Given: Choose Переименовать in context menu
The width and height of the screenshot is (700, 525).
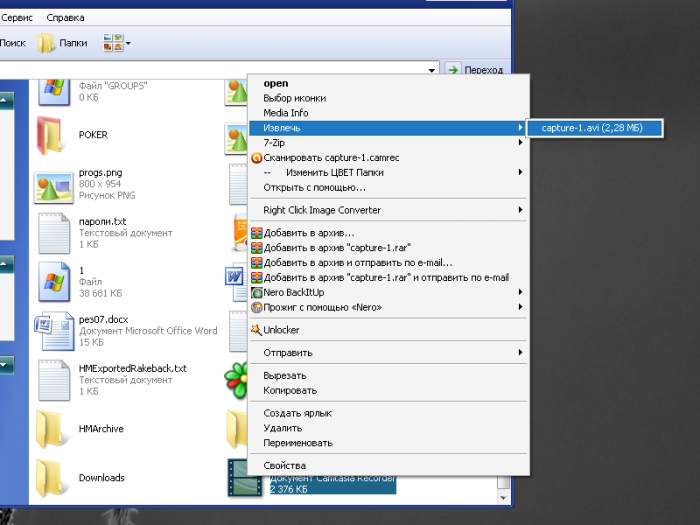Looking at the screenshot, I should pos(388,443).
